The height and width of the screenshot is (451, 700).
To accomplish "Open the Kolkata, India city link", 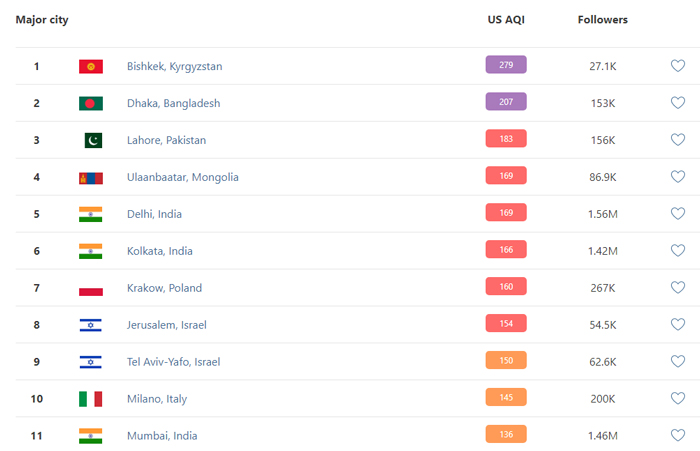I will [160, 251].
